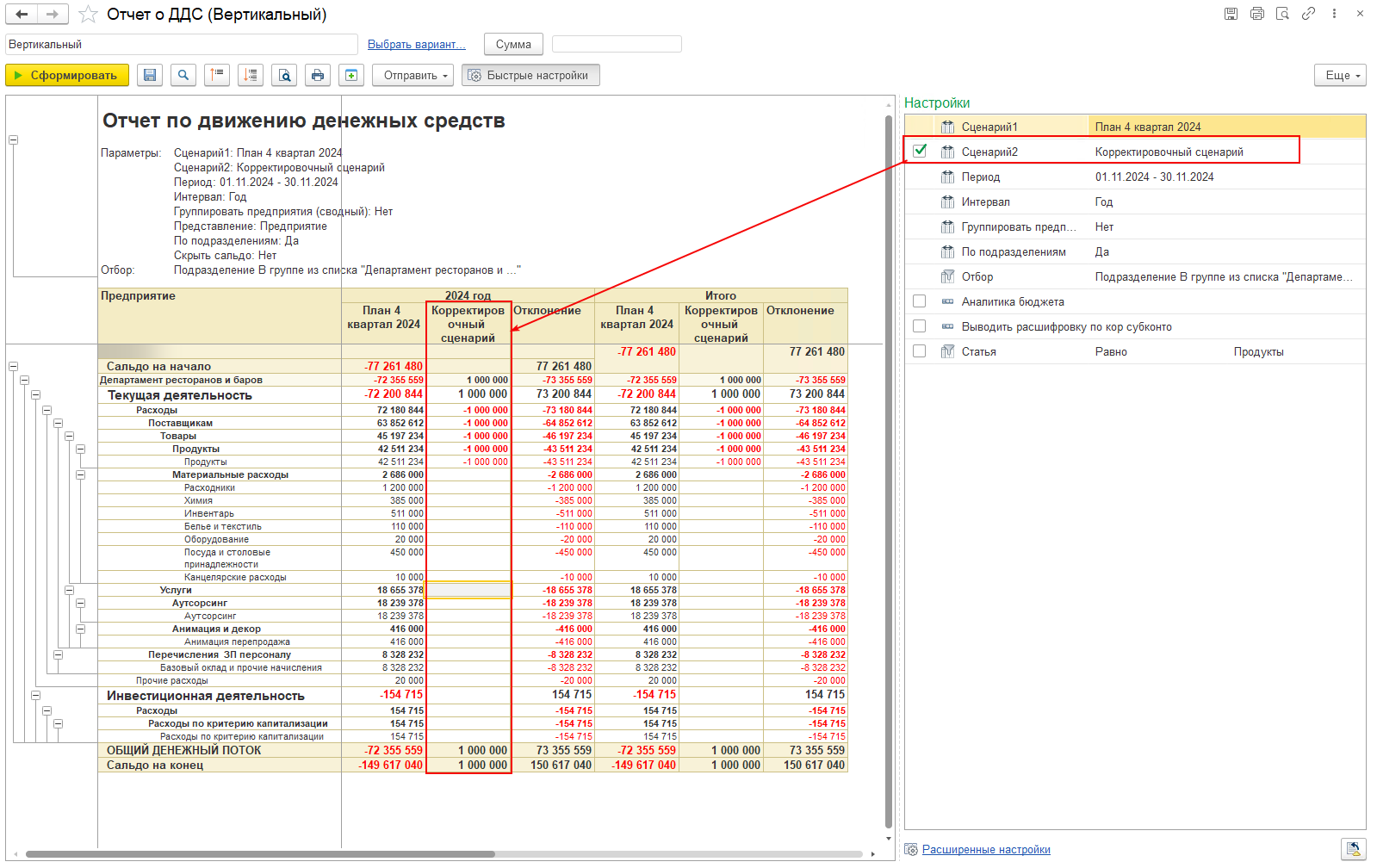Click the printer icon in report toolbar
1377x868 pixels.
pyautogui.click(x=318, y=75)
